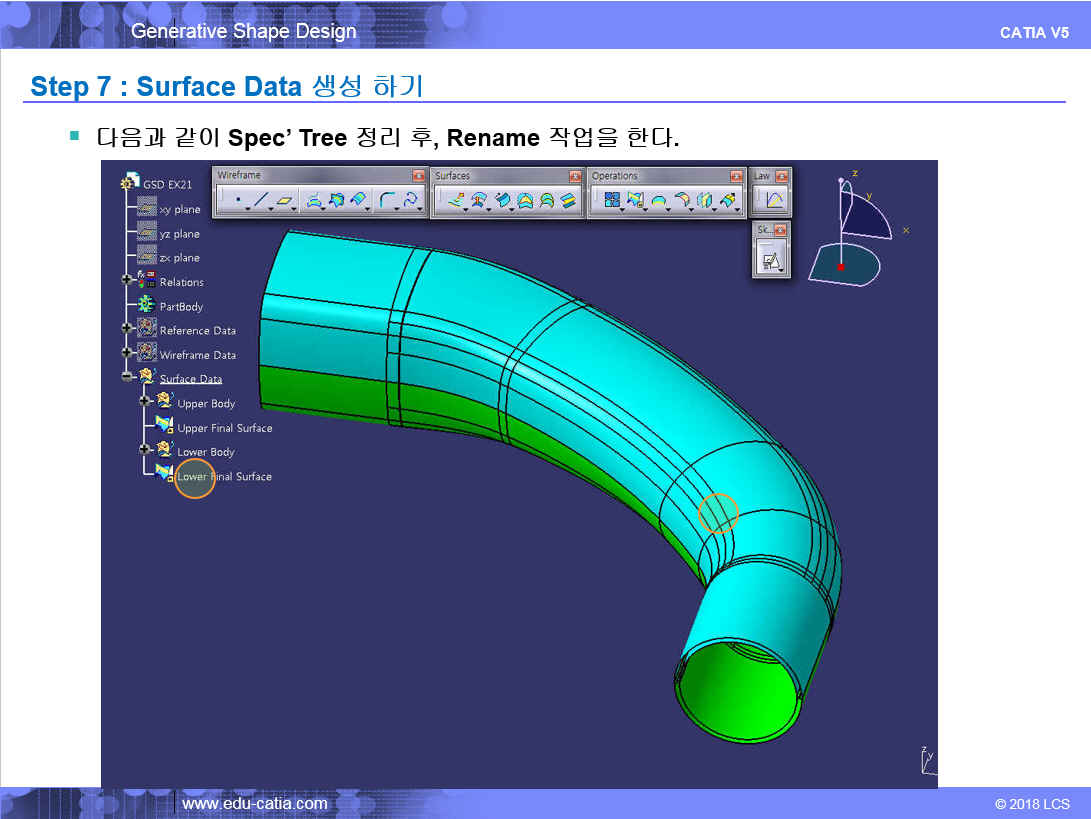Select the Point tool in Wireframe toolbar
Viewport: 1091px width, 819px height.
click(238, 201)
